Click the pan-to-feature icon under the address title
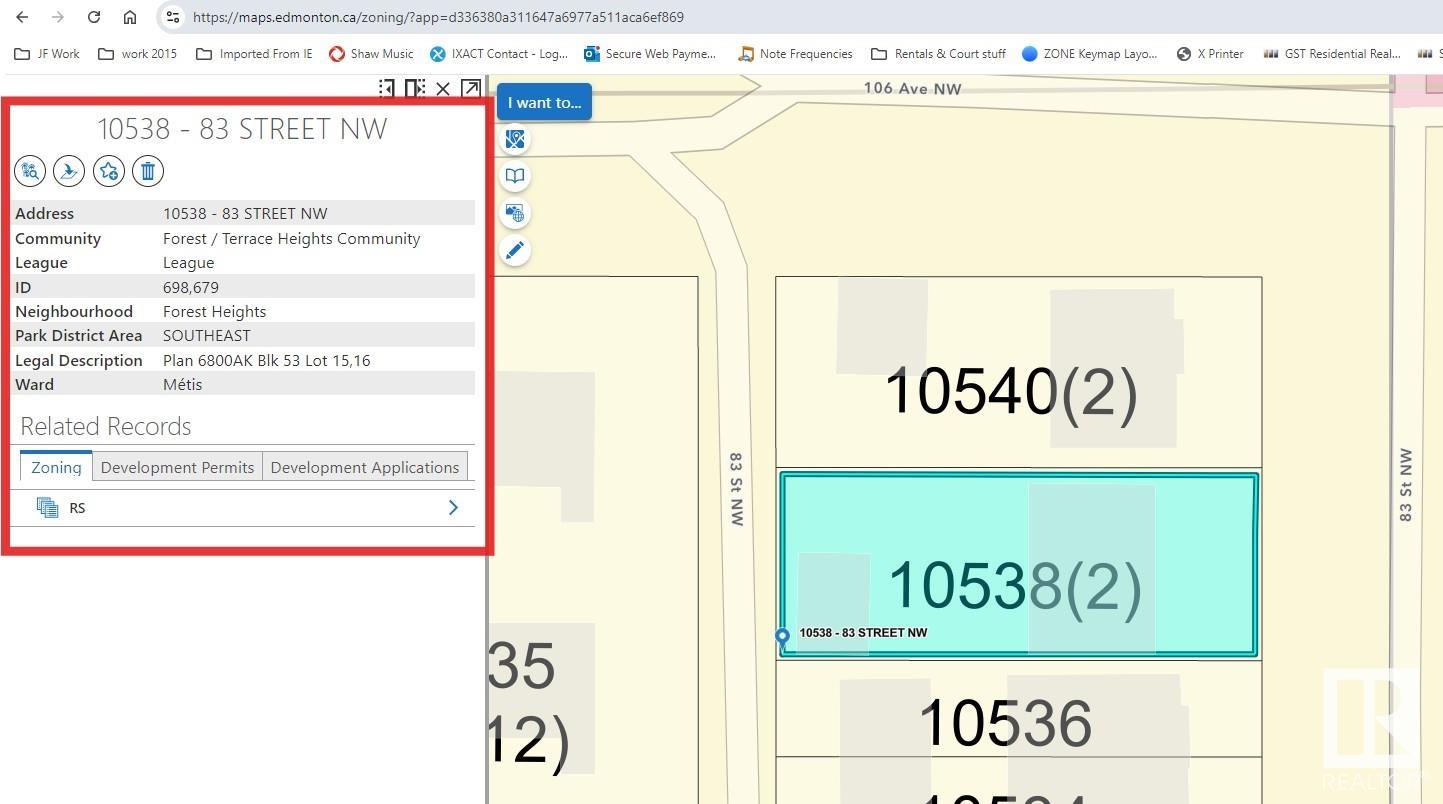1443x804 pixels. tap(69, 171)
